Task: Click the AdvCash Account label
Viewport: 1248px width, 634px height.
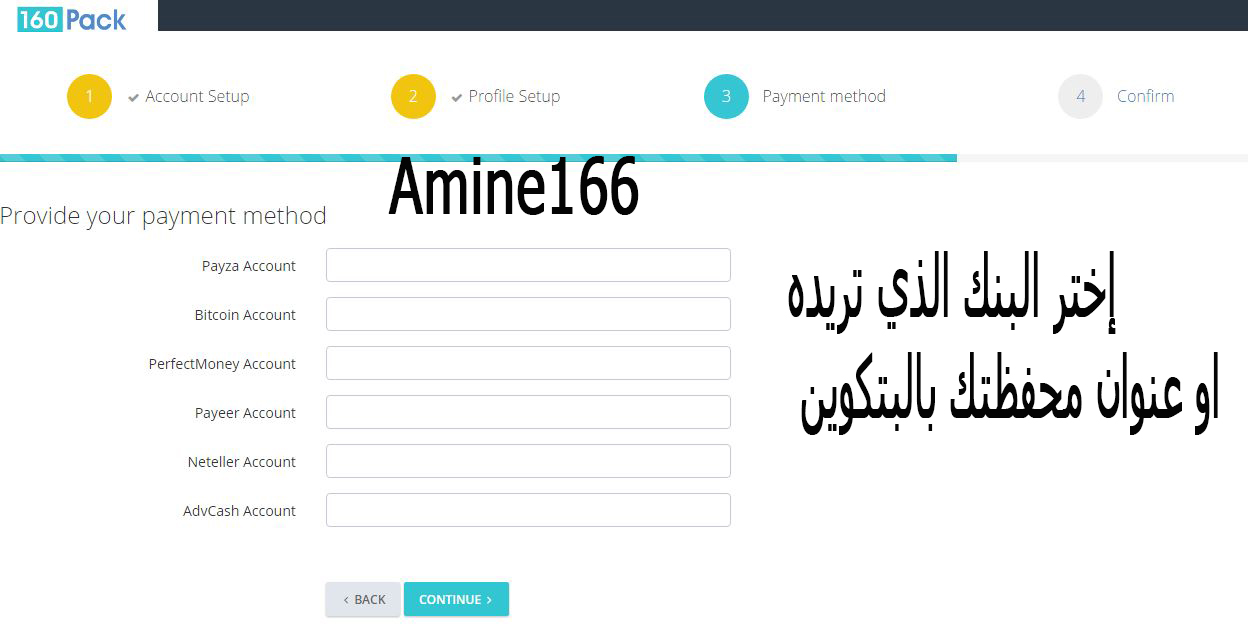Action: pos(239,511)
